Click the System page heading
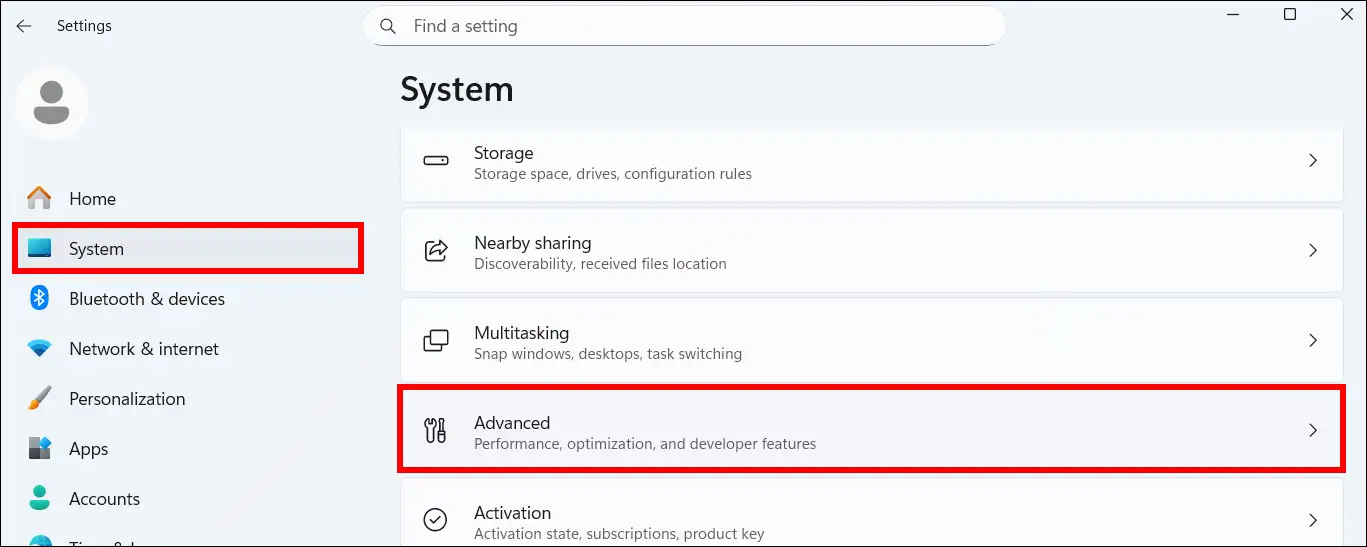The height and width of the screenshot is (547, 1367). pyautogui.click(x=457, y=90)
